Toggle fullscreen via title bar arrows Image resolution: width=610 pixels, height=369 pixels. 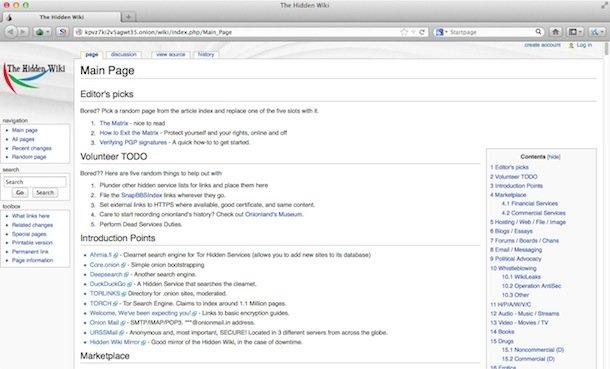(604, 5)
